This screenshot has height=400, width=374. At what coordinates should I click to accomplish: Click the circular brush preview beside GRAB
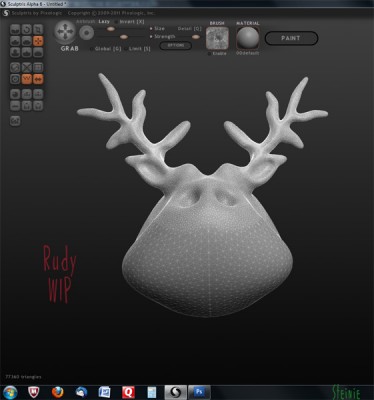point(87,33)
